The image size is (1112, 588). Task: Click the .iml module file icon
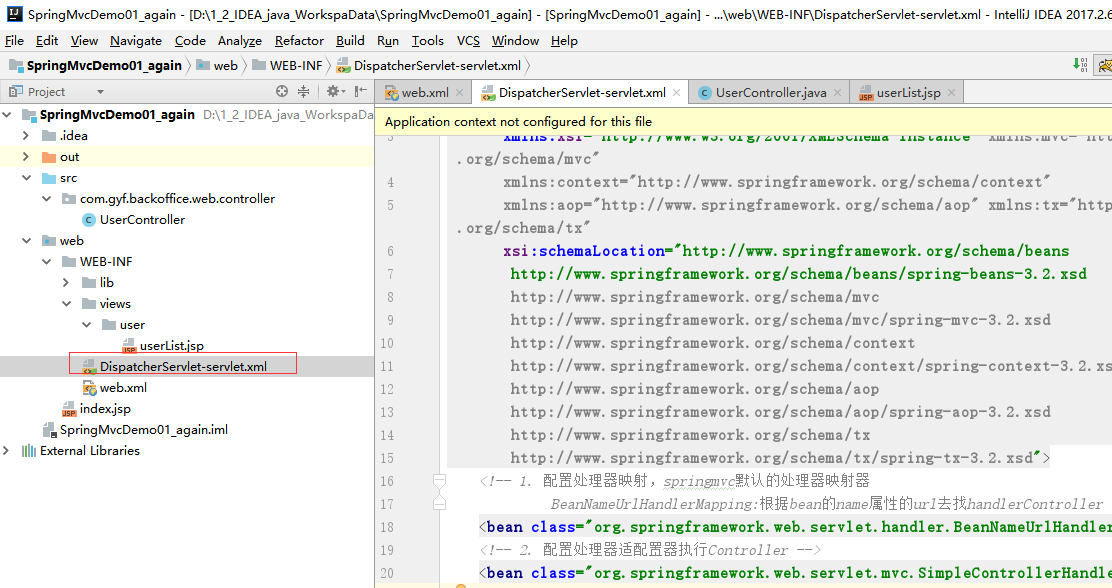[x=49, y=430]
